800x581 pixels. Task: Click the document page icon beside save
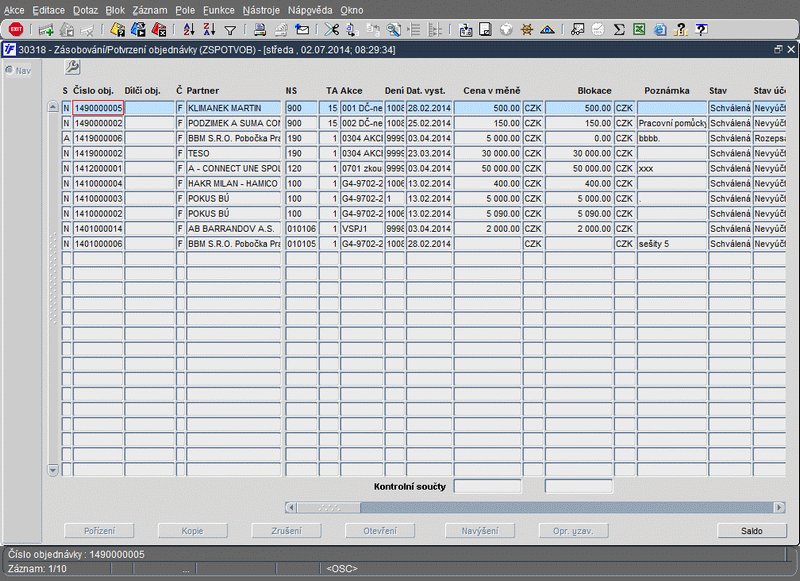(x=485, y=30)
